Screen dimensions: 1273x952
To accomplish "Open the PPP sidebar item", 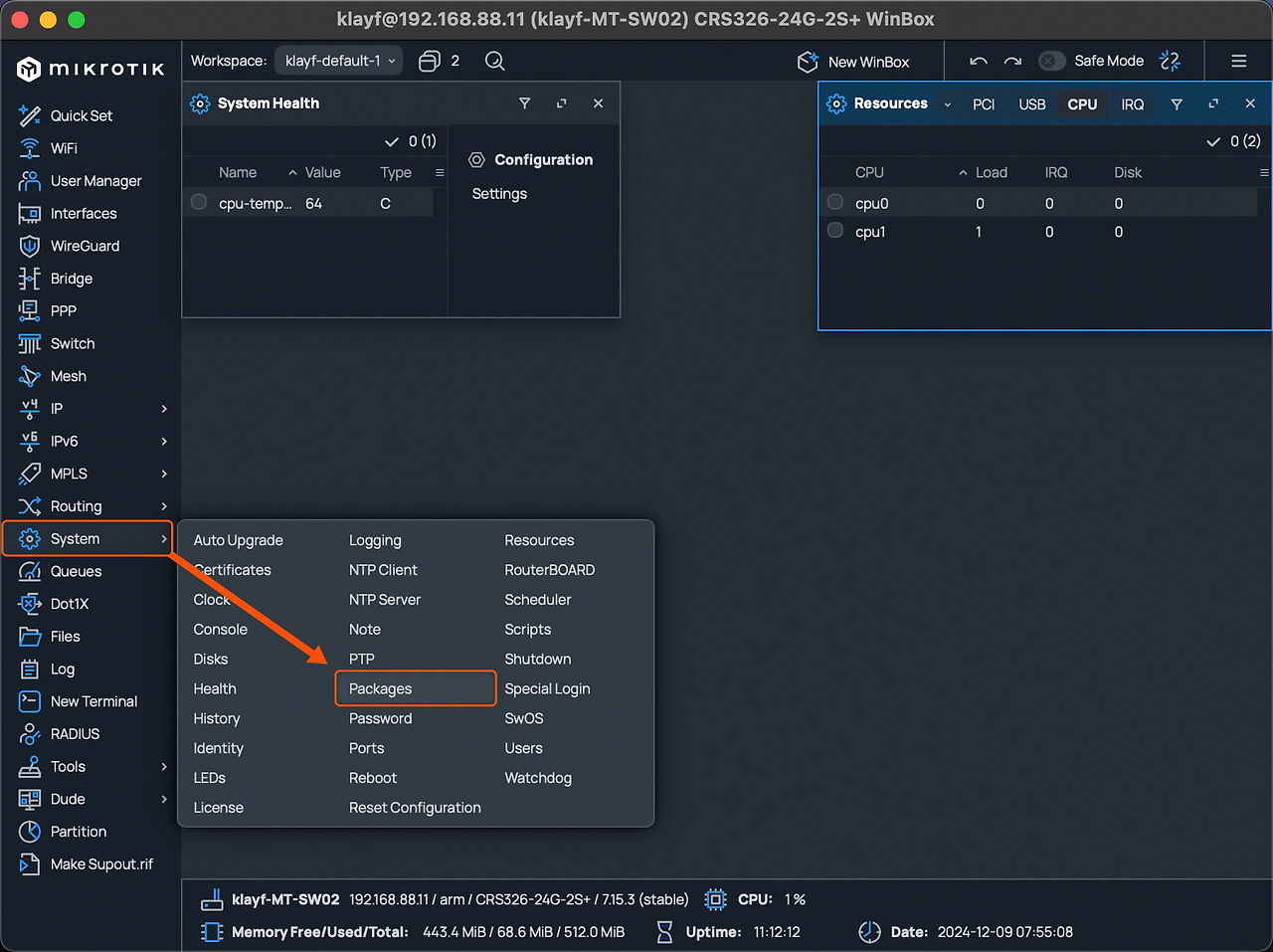I will pos(63,310).
